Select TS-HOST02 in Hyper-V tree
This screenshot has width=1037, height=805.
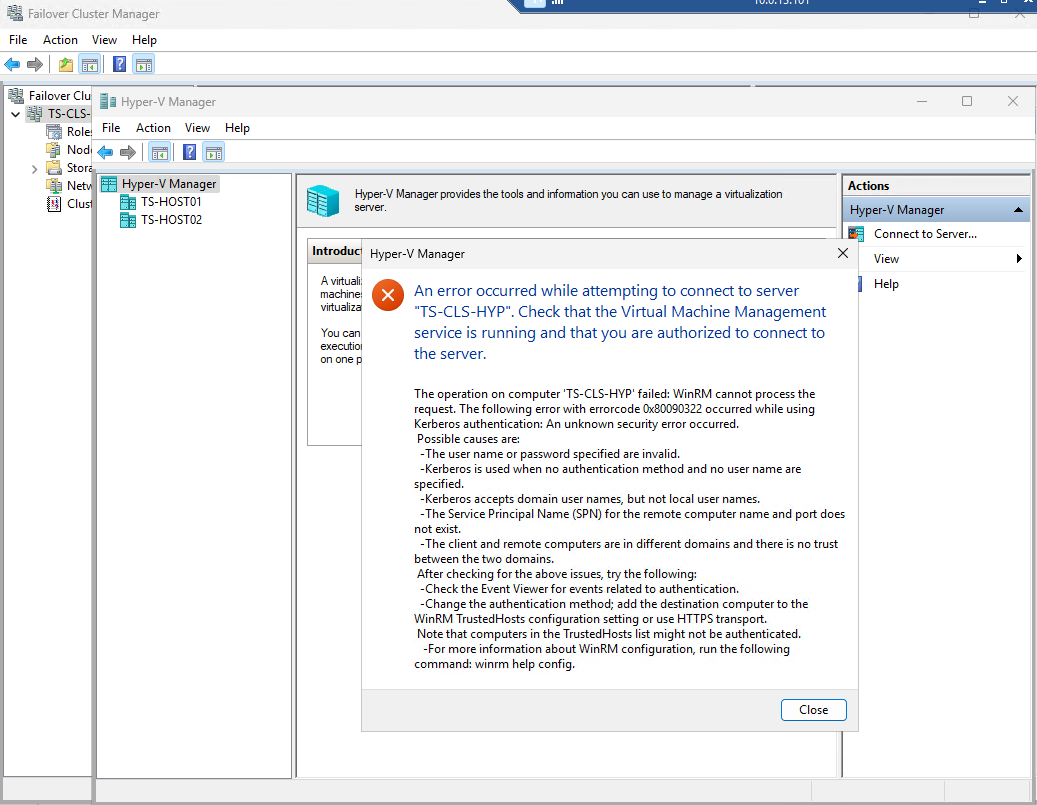[x=171, y=220]
